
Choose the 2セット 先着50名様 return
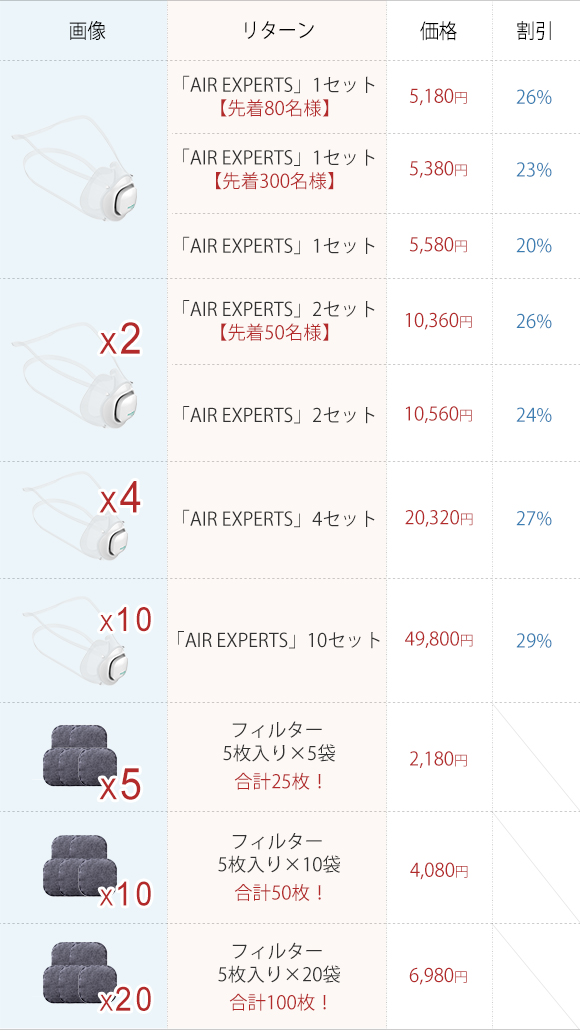tap(277, 320)
